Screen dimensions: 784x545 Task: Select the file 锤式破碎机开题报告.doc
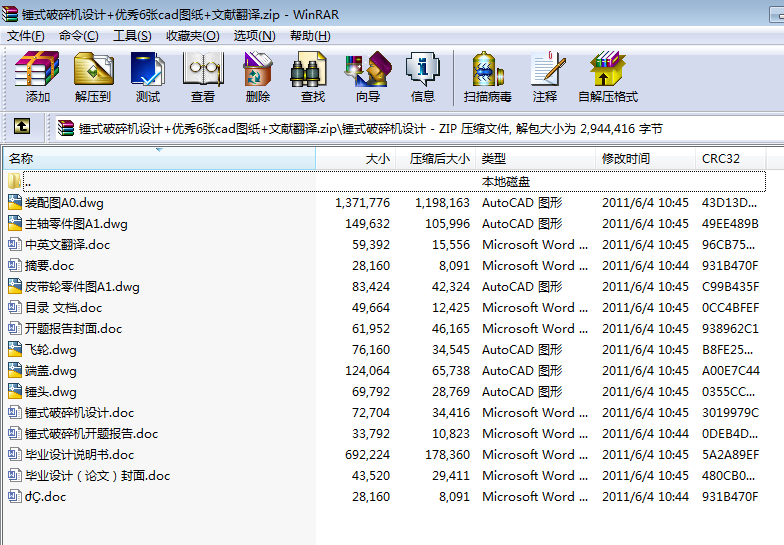(92, 434)
